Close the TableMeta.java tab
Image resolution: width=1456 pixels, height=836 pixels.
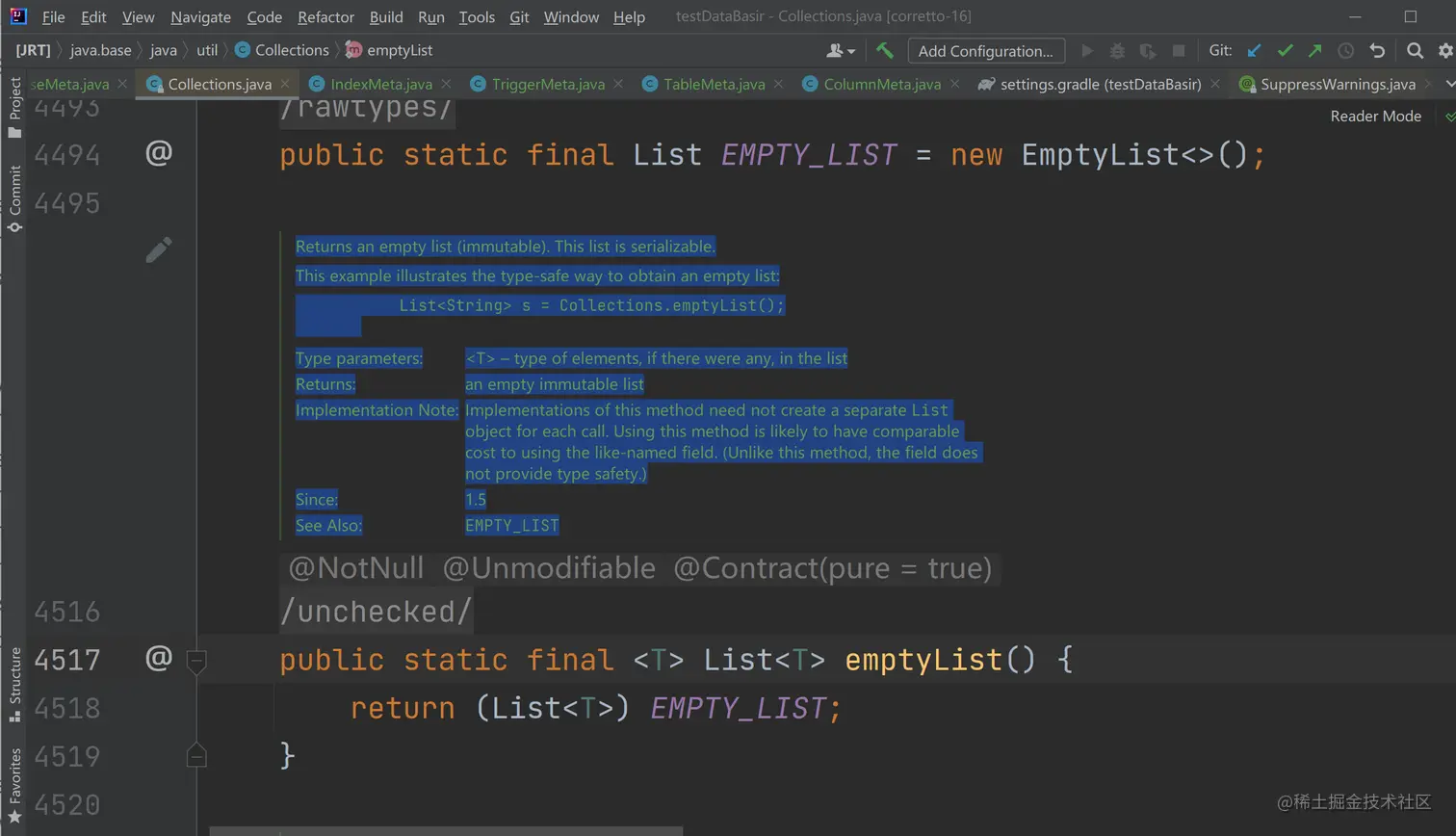[x=779, y=84]
